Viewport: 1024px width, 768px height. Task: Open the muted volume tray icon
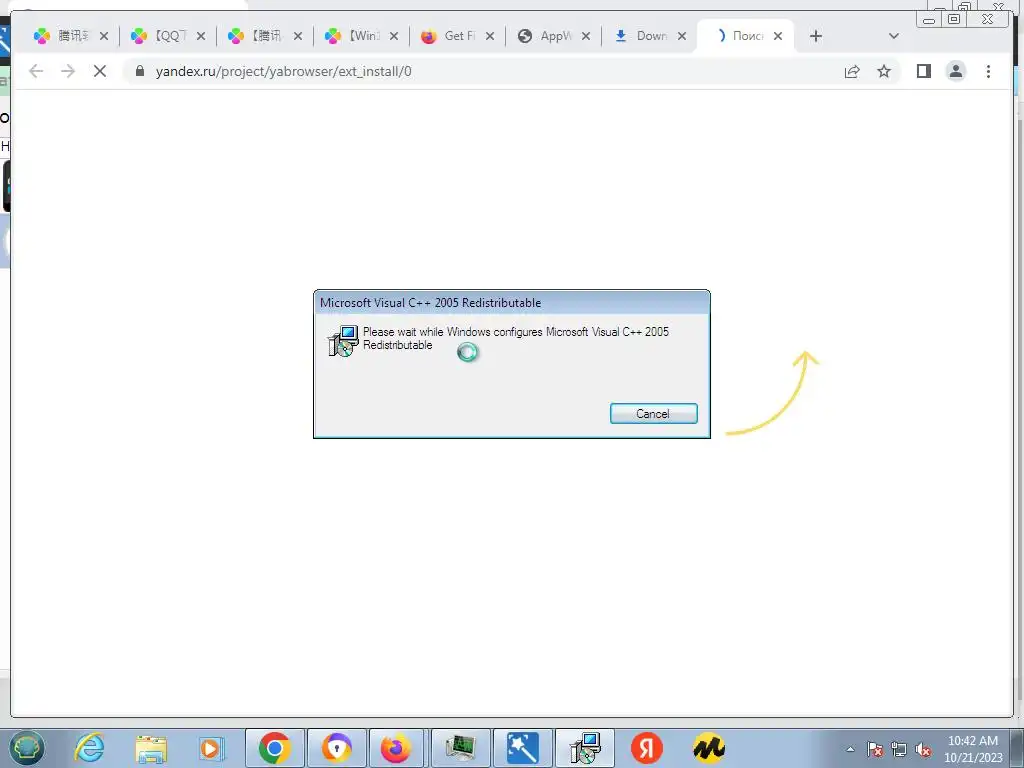click(923, 749)
